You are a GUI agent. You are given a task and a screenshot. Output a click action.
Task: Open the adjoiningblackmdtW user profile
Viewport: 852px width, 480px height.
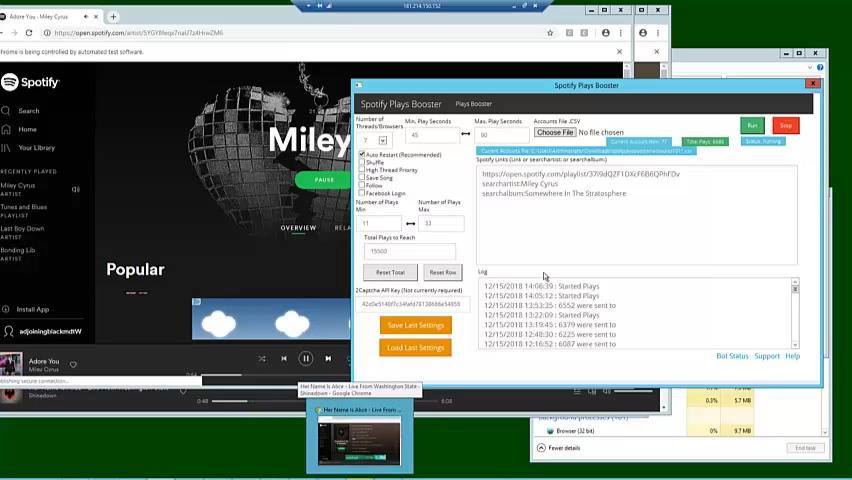42,332
